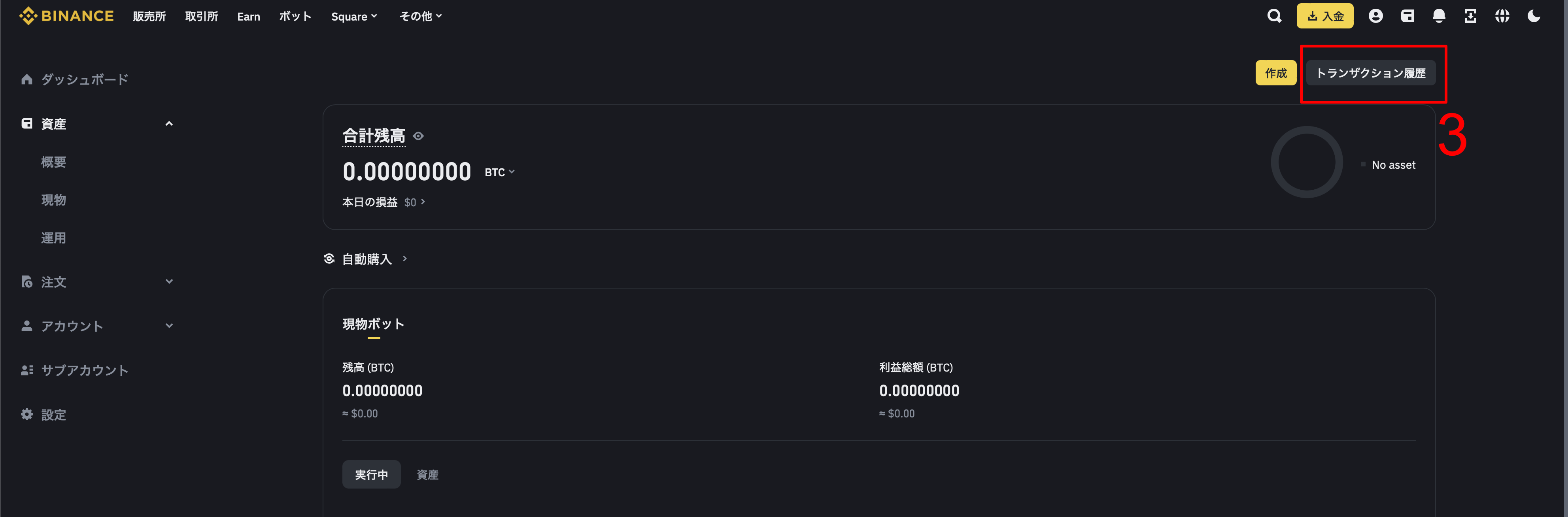Open the BTC currency dropdown
1568x517 pixels.
[x=500, y=173]
